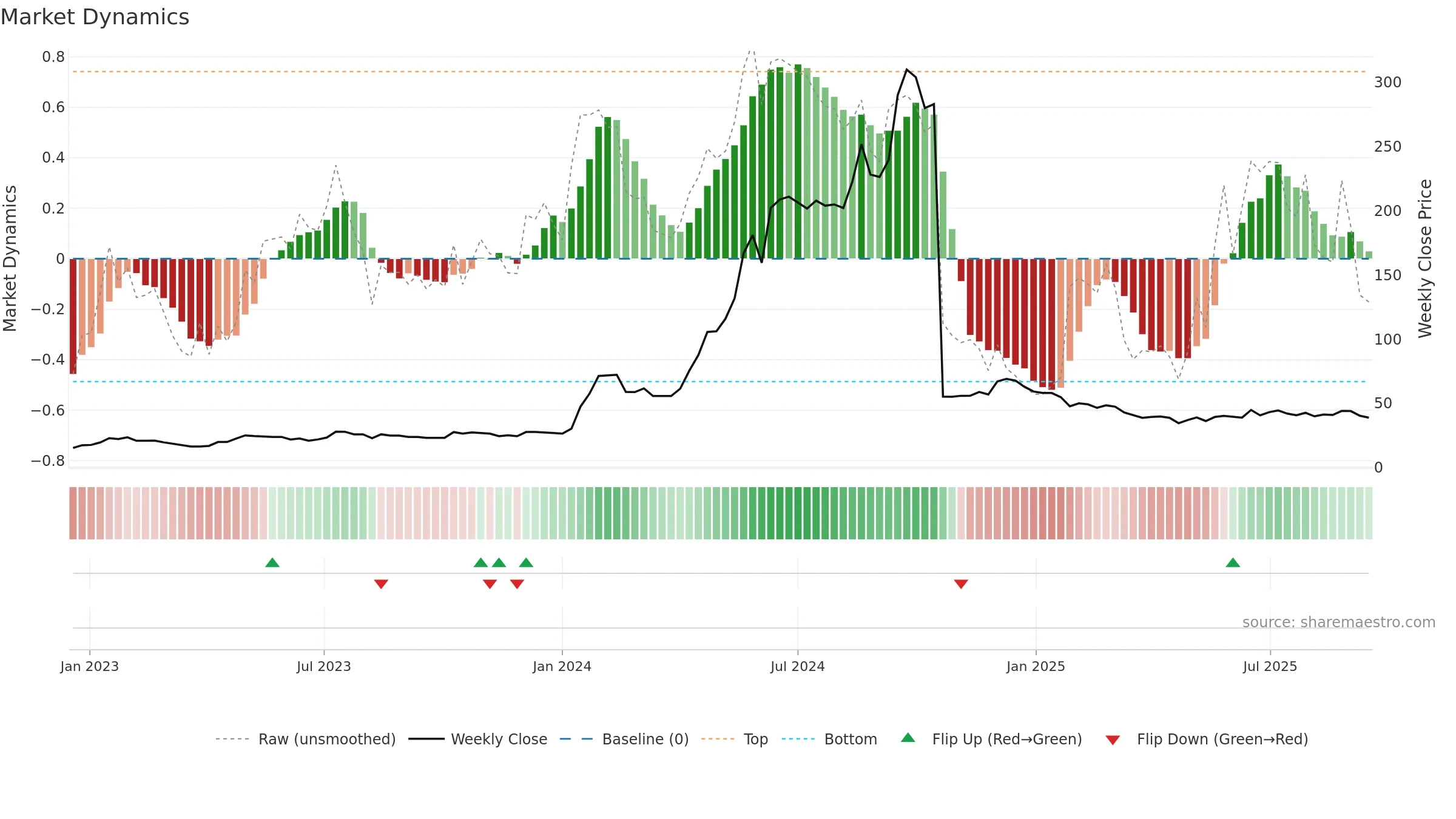
Task: Click the Market Dynamics y-axis title
Action: pyautogui.click(x=10, y=258)
